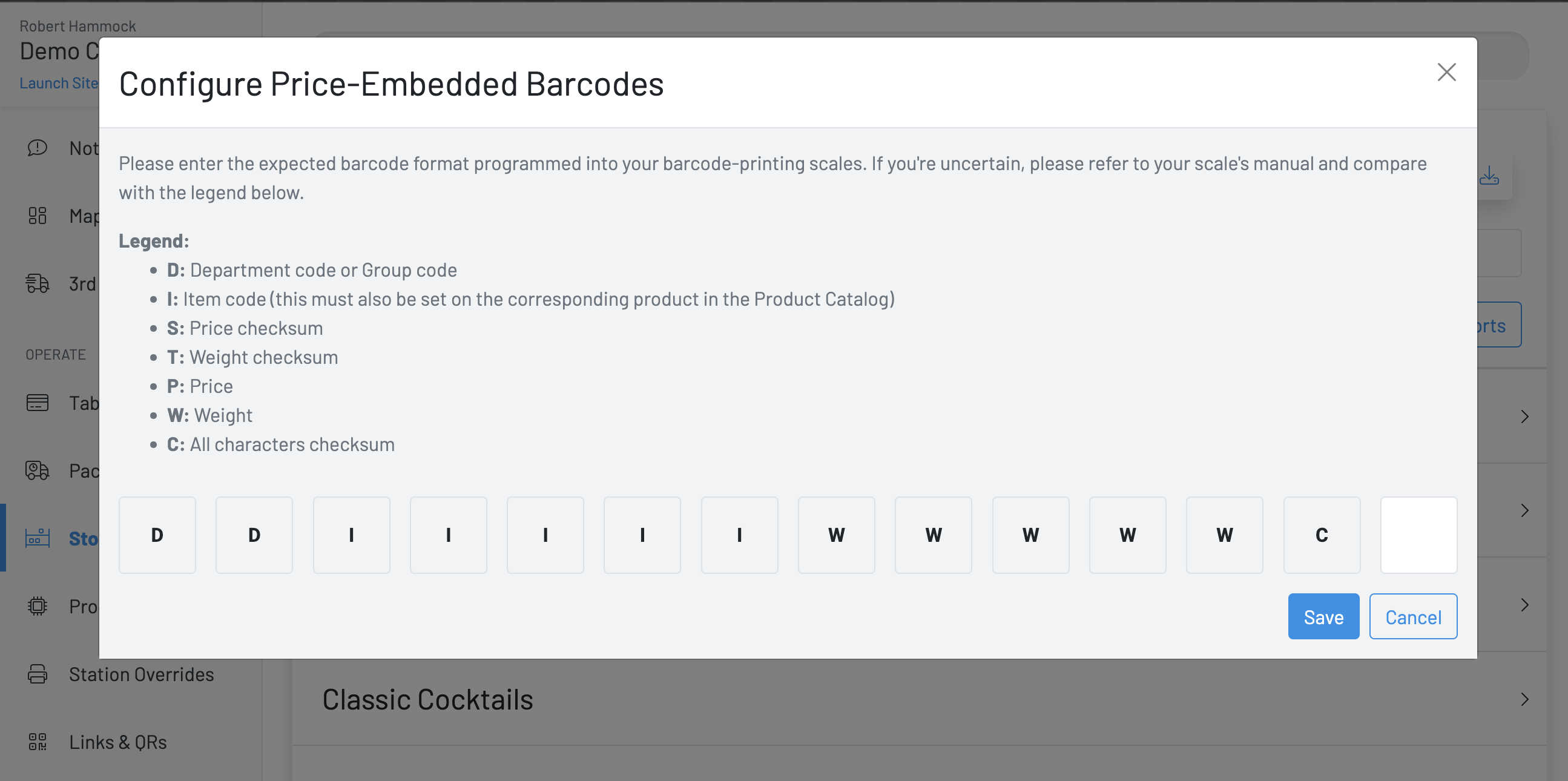Click the Launch Site link
Image resolution: width=1568 pixels, height=781 pixels.
coord(59,83)
